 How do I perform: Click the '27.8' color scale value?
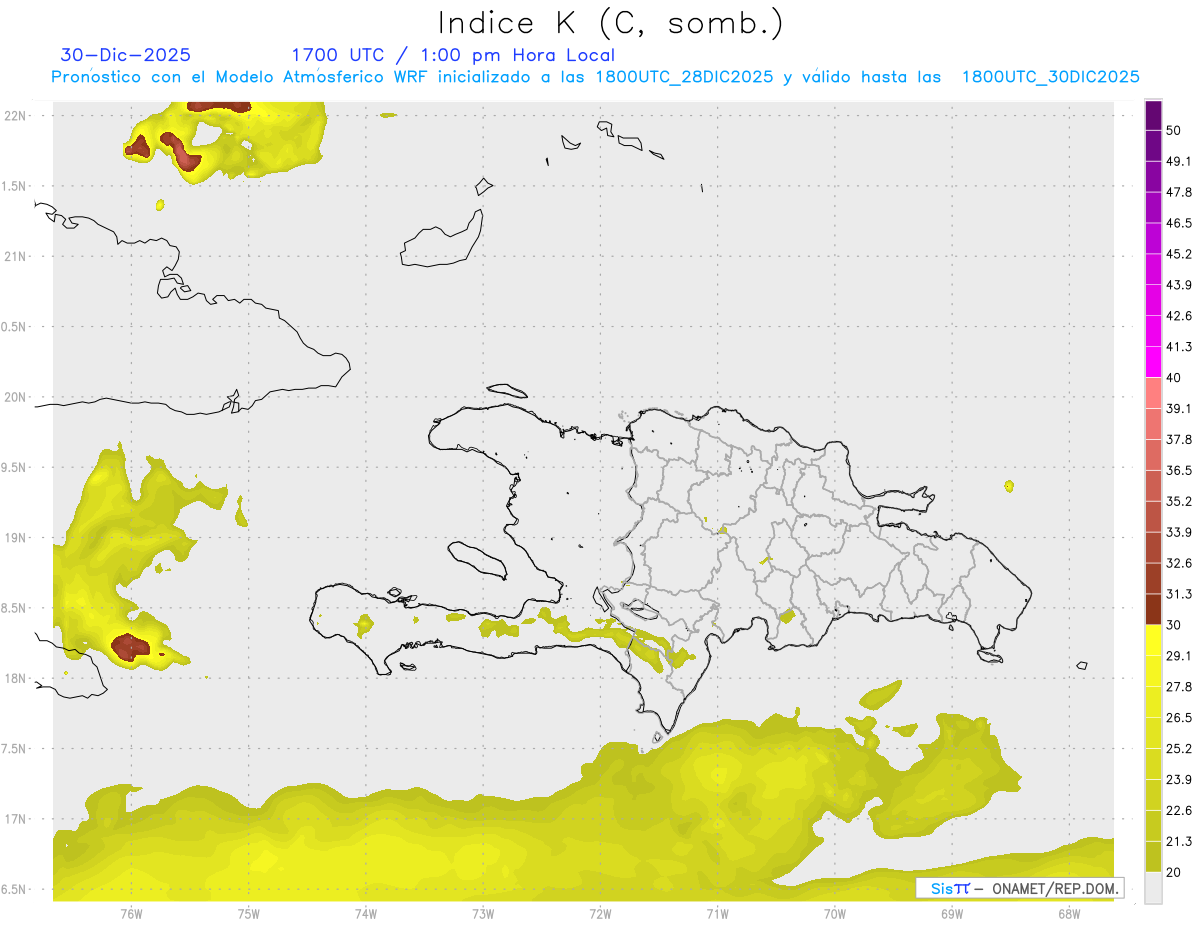1179,687
